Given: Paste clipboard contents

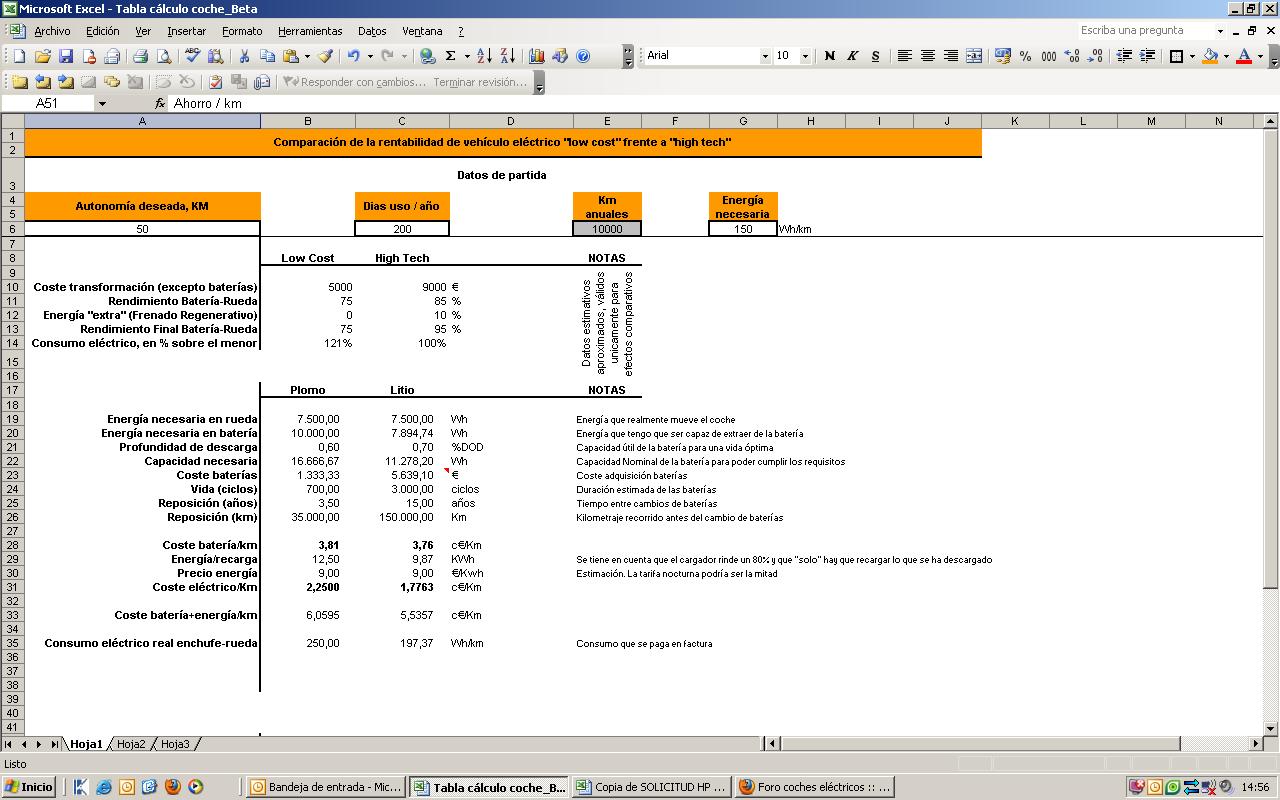Looking at the screenshot, I should 291,56.
